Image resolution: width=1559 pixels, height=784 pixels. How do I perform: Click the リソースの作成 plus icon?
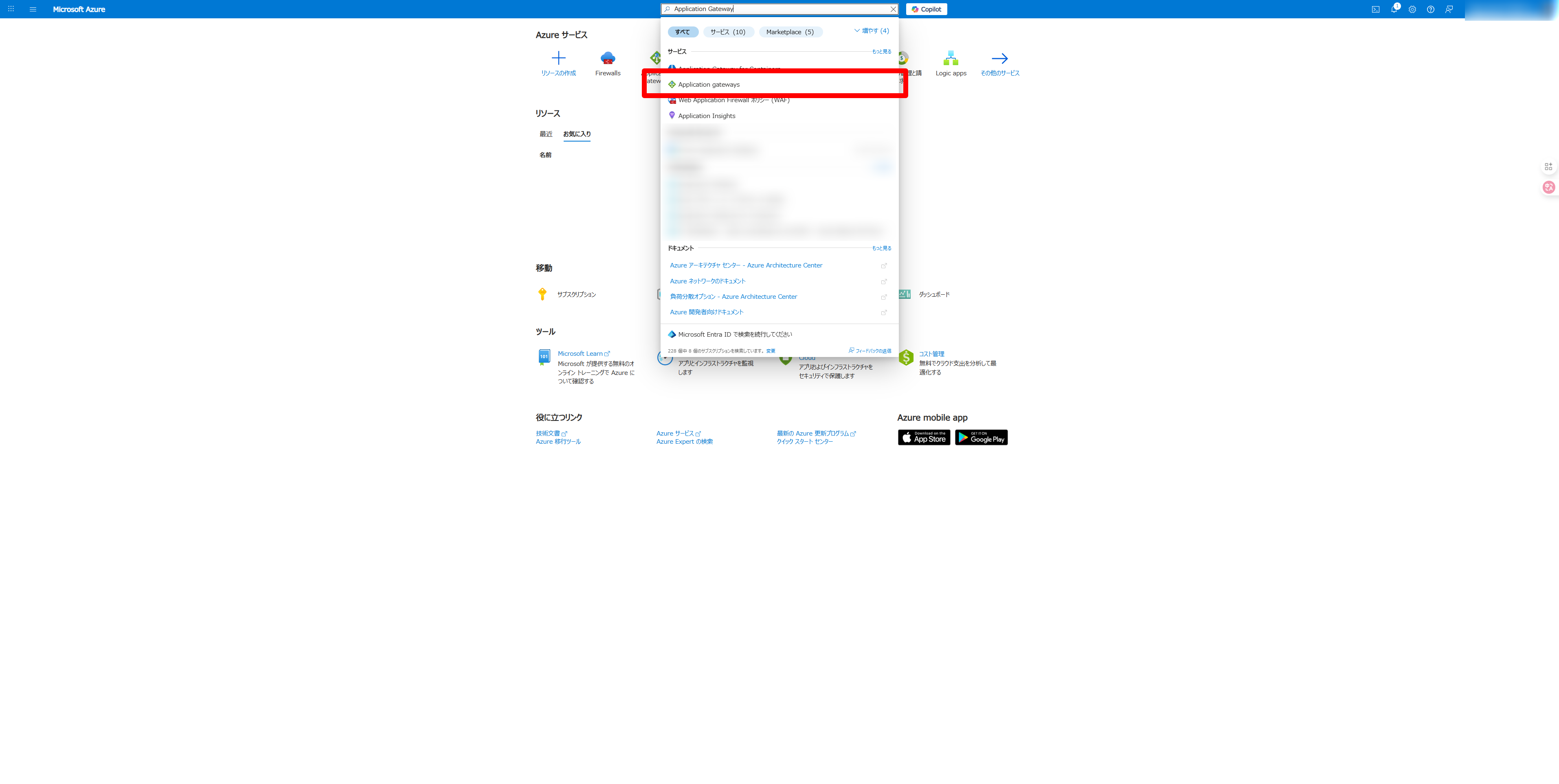coord(558,59)
